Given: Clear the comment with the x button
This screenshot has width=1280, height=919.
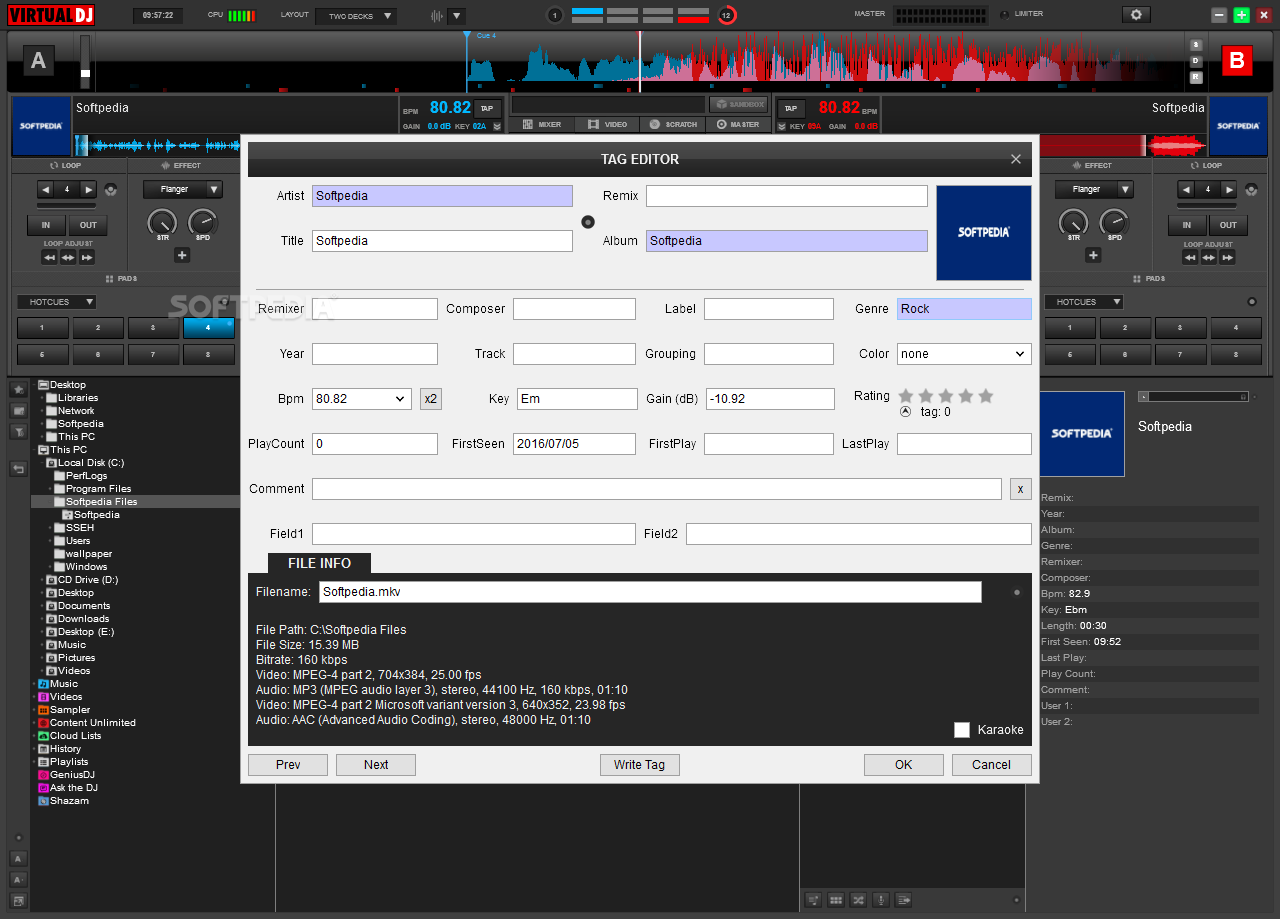Looking at the screenshot, I should pyautogui.click(x=1020, y=489).
